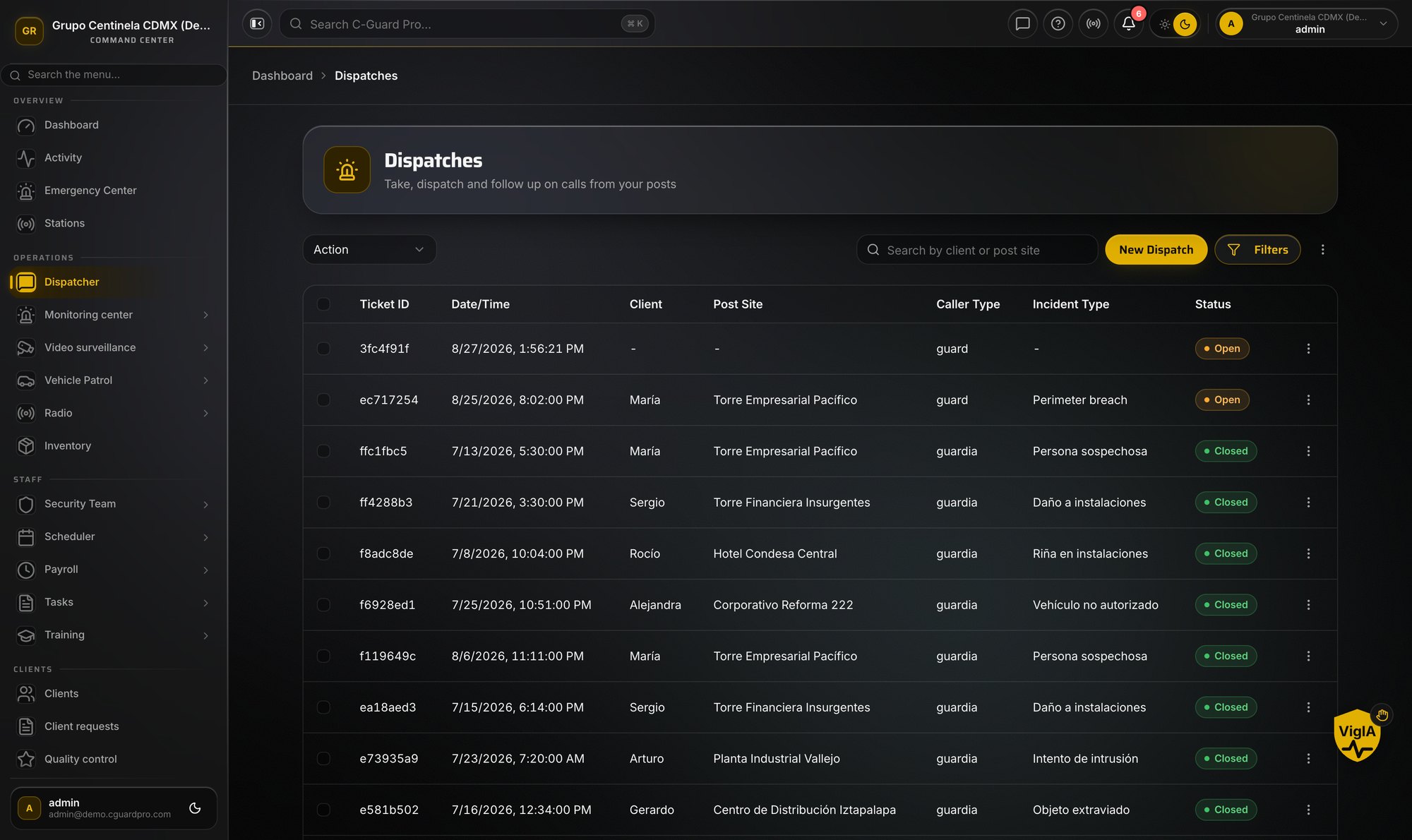The width and height of the screenshot is (1412, 840).
Task: Open VigIA assistant shield badge
Action: click(1357, 735)
